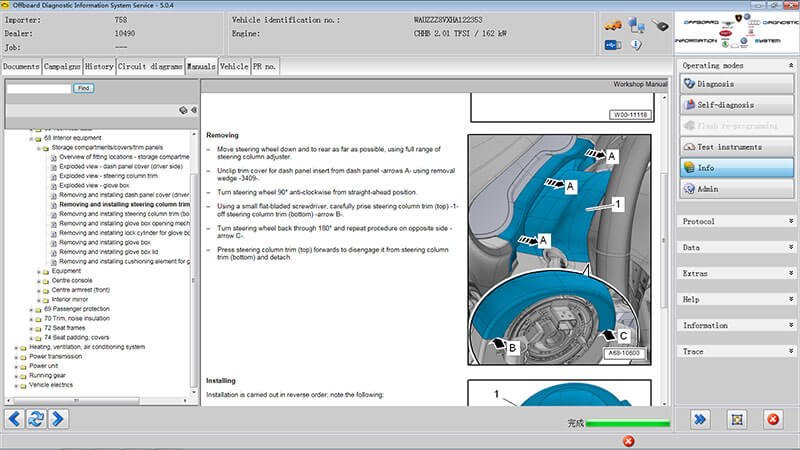Click the search text field
This screenshot has width=800, height=450.
(x=39, y=88)
